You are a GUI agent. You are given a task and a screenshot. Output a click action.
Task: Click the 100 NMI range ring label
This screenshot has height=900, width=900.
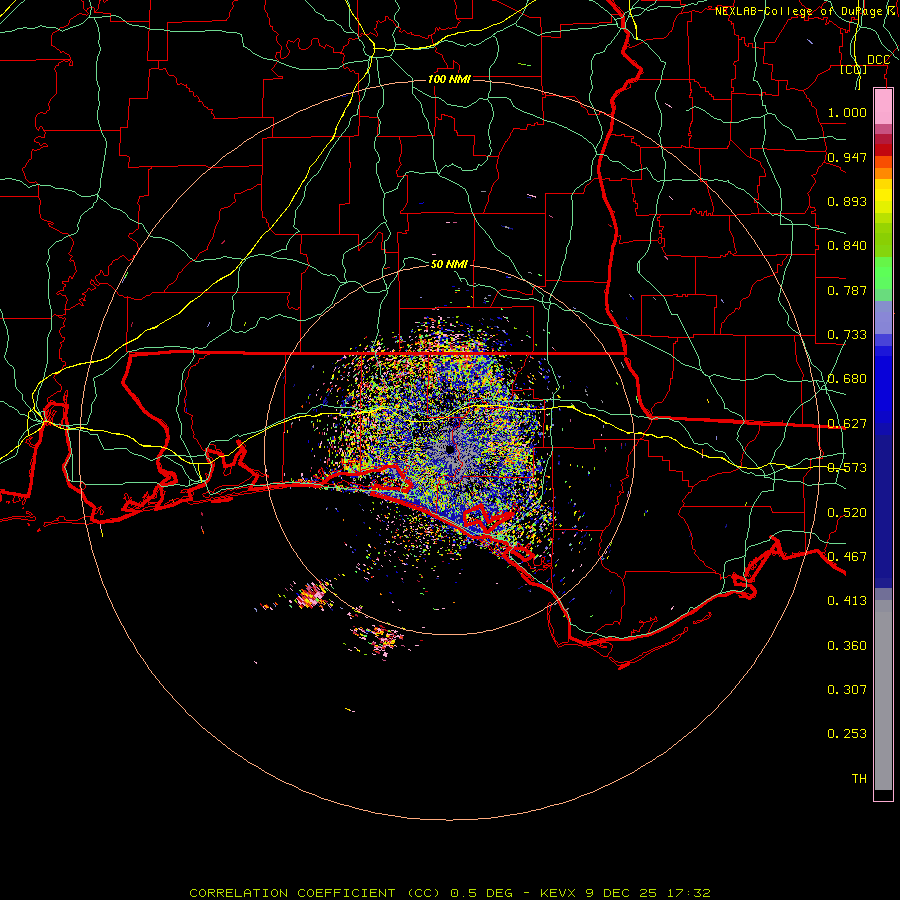449,79
